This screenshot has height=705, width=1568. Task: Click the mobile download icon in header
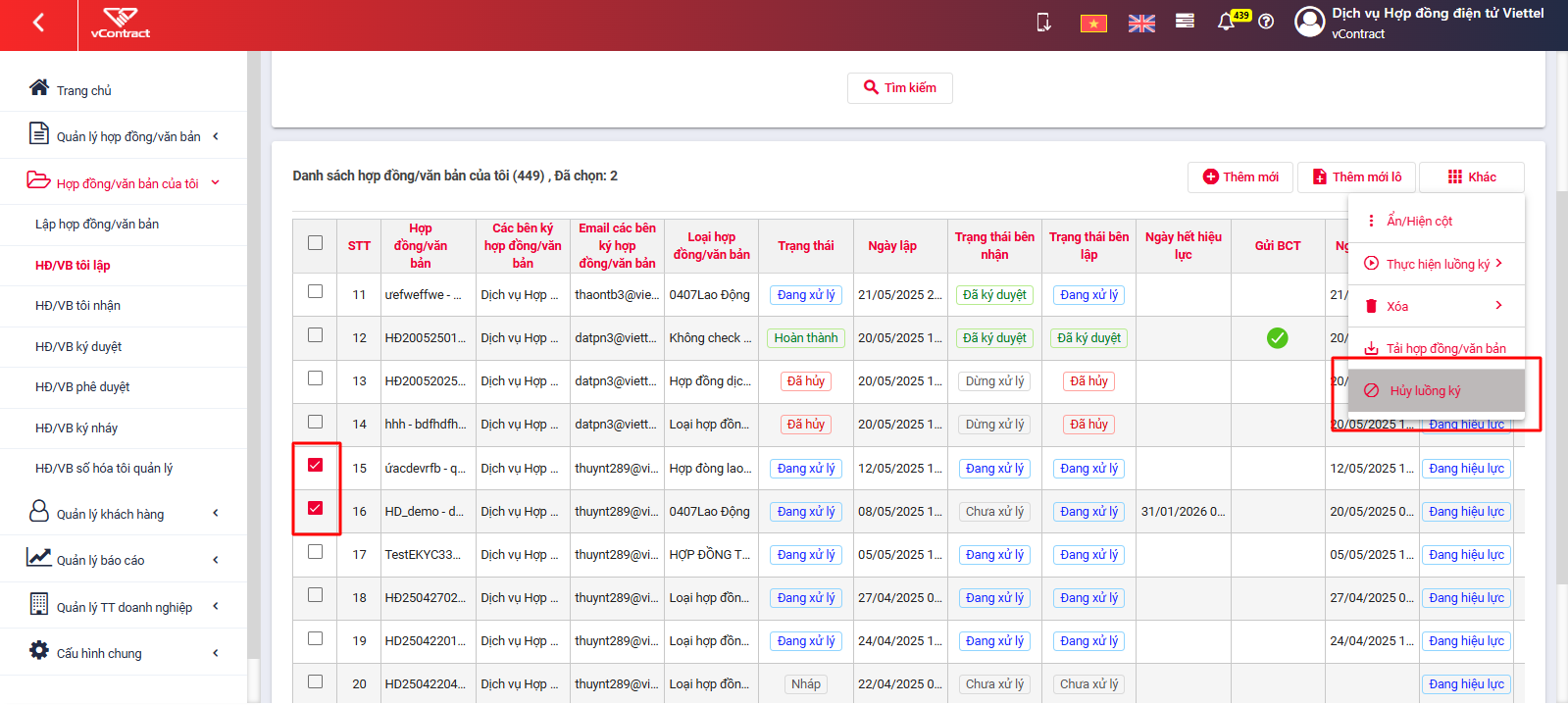[1043, 22]
